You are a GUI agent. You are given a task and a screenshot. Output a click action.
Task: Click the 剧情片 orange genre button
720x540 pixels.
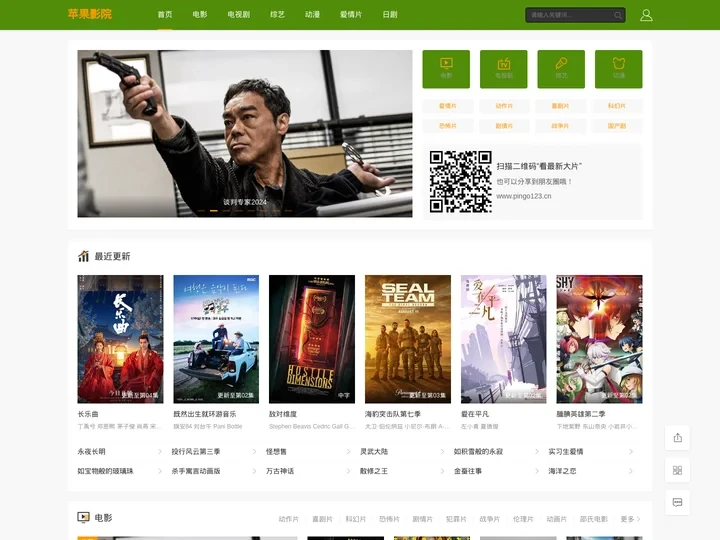tap(504, 126)
